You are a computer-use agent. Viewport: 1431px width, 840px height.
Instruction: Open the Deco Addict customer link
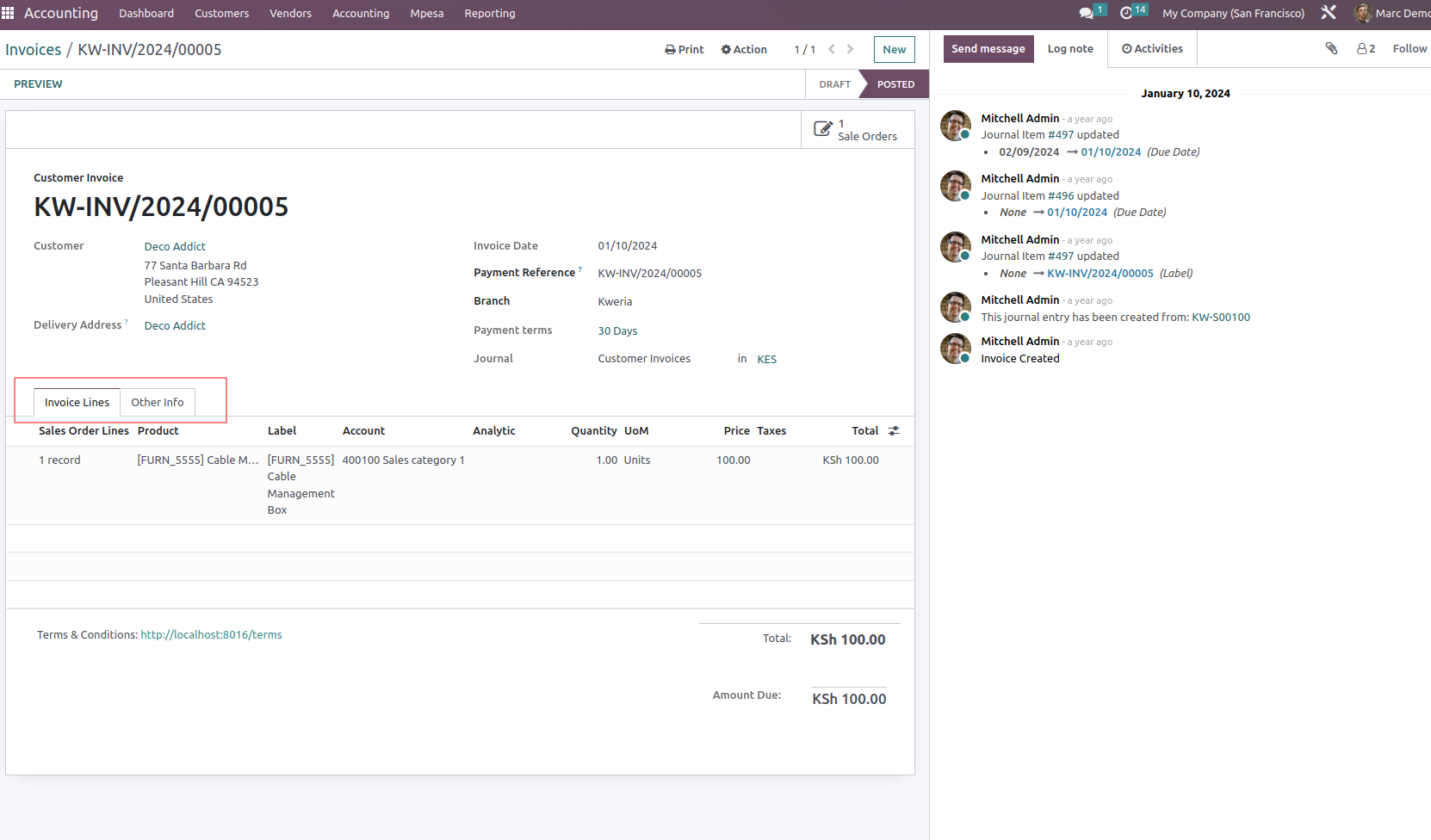tap(175, 247)
